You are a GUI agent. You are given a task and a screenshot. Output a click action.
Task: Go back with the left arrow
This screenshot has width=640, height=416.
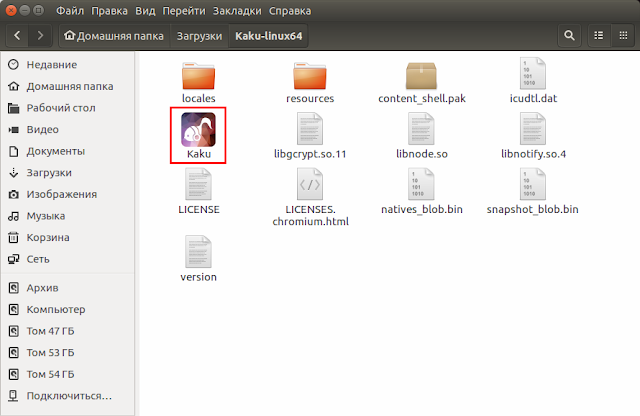pos(17,36)
